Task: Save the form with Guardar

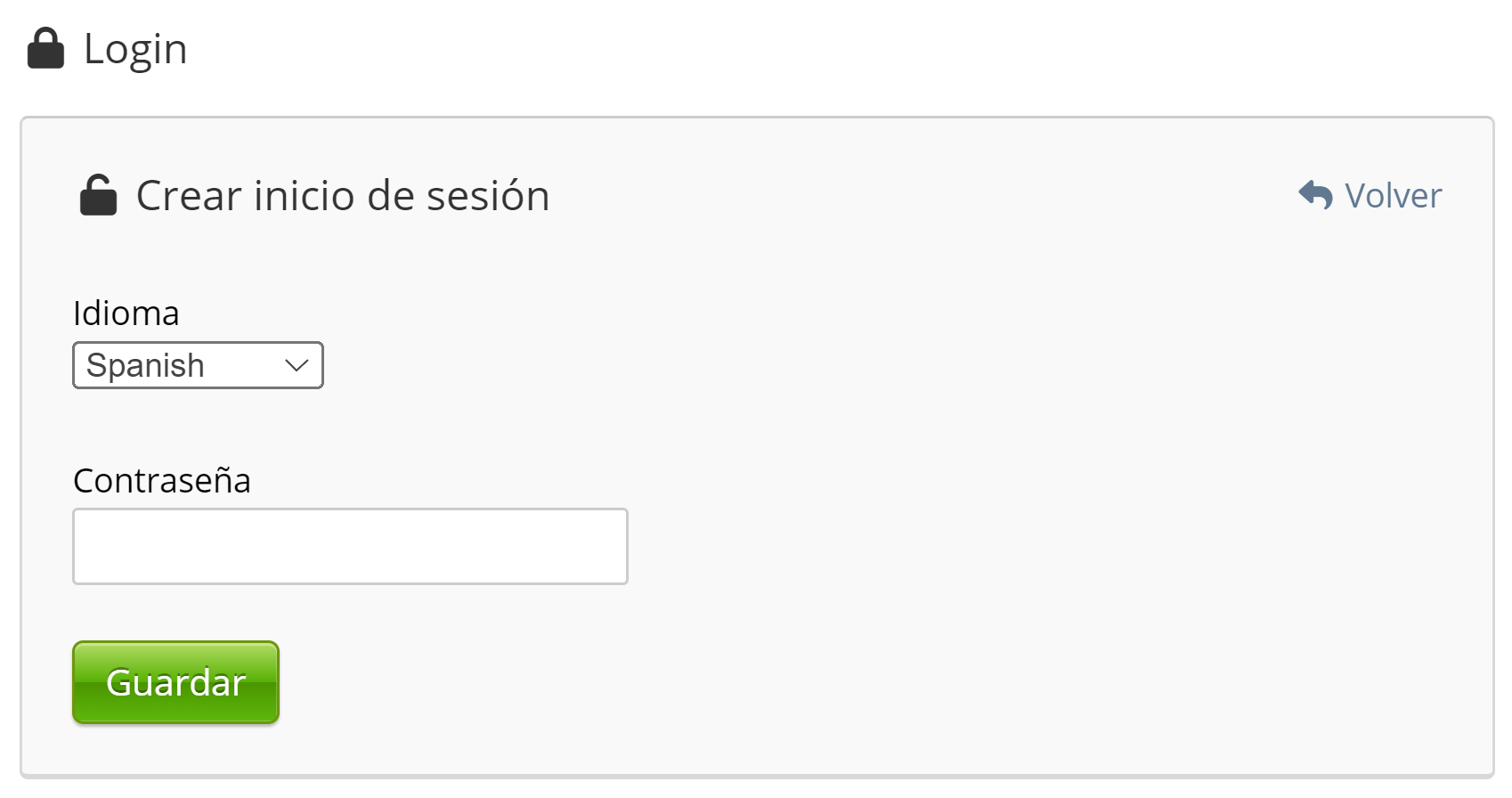Action: 175,682
